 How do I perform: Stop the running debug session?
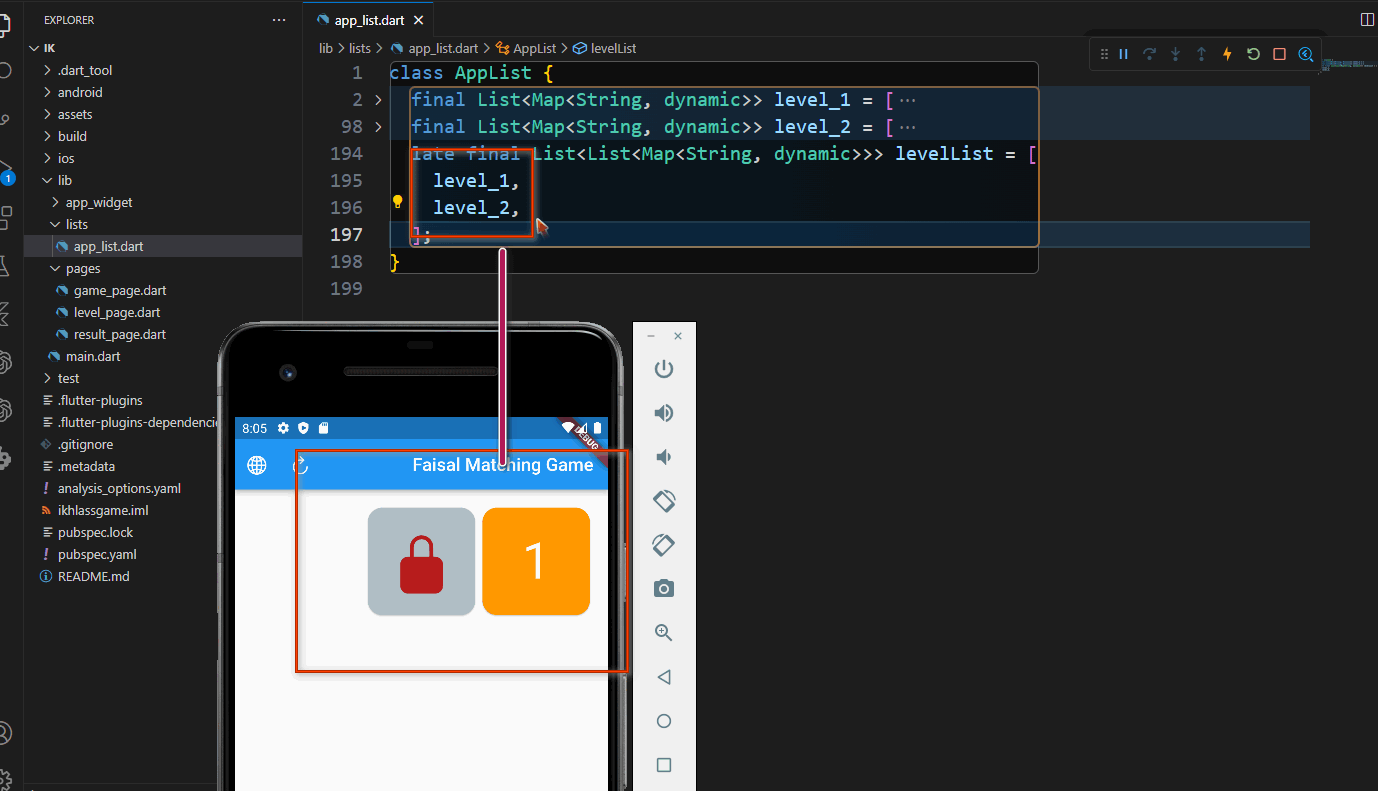tap(1279, 53)
